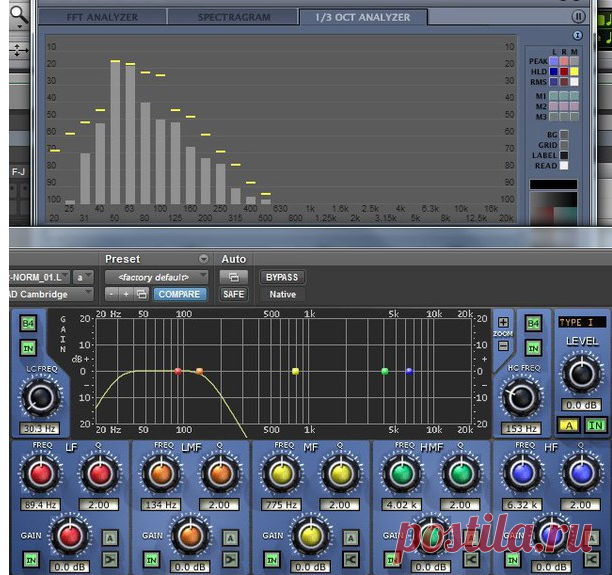Click the LC FREQ 30.3 Hz value field
This screenshot has height=575, width=612.
coord(40,428)
